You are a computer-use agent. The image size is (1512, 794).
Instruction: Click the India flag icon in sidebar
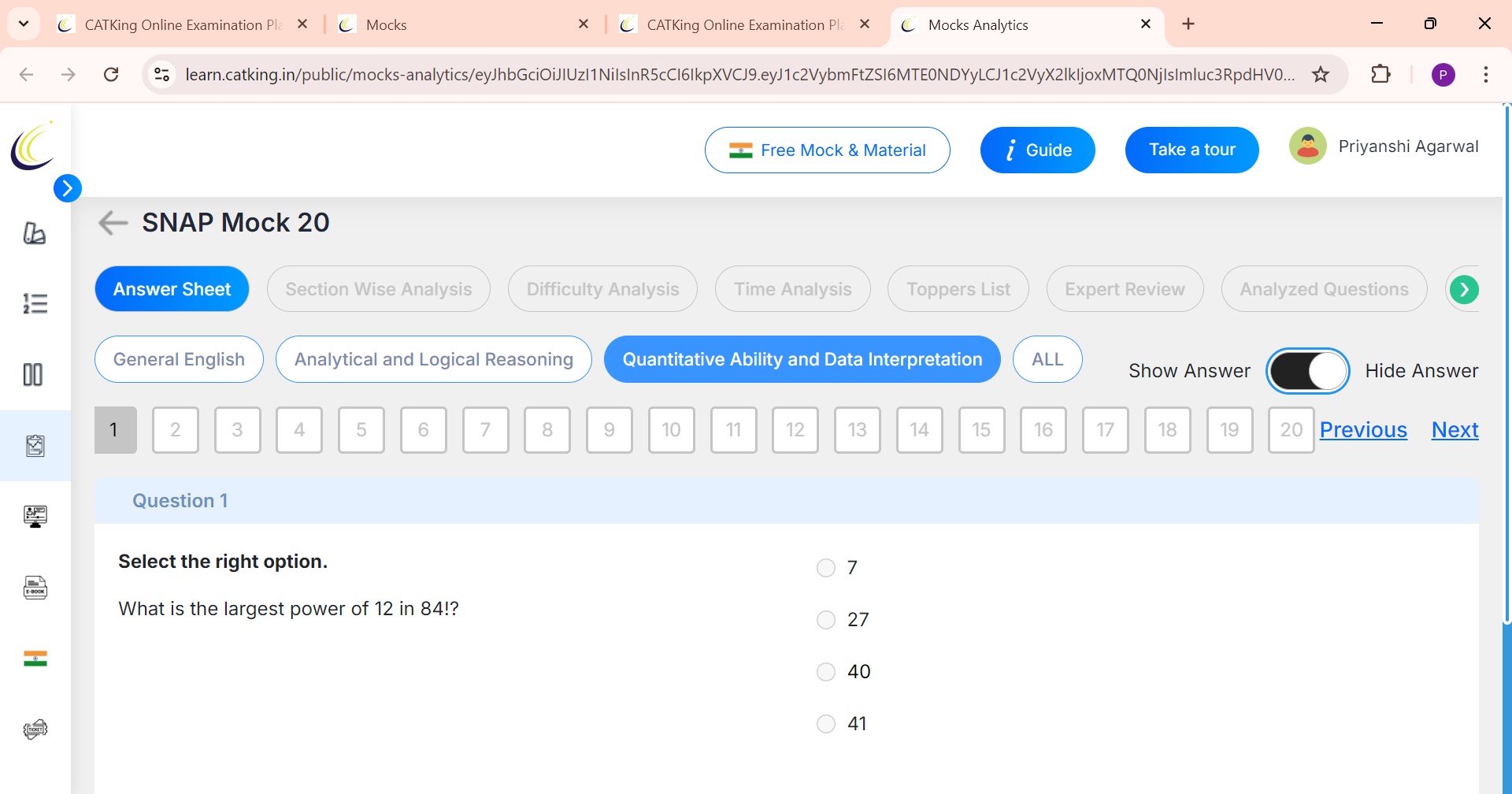(35, 659)
